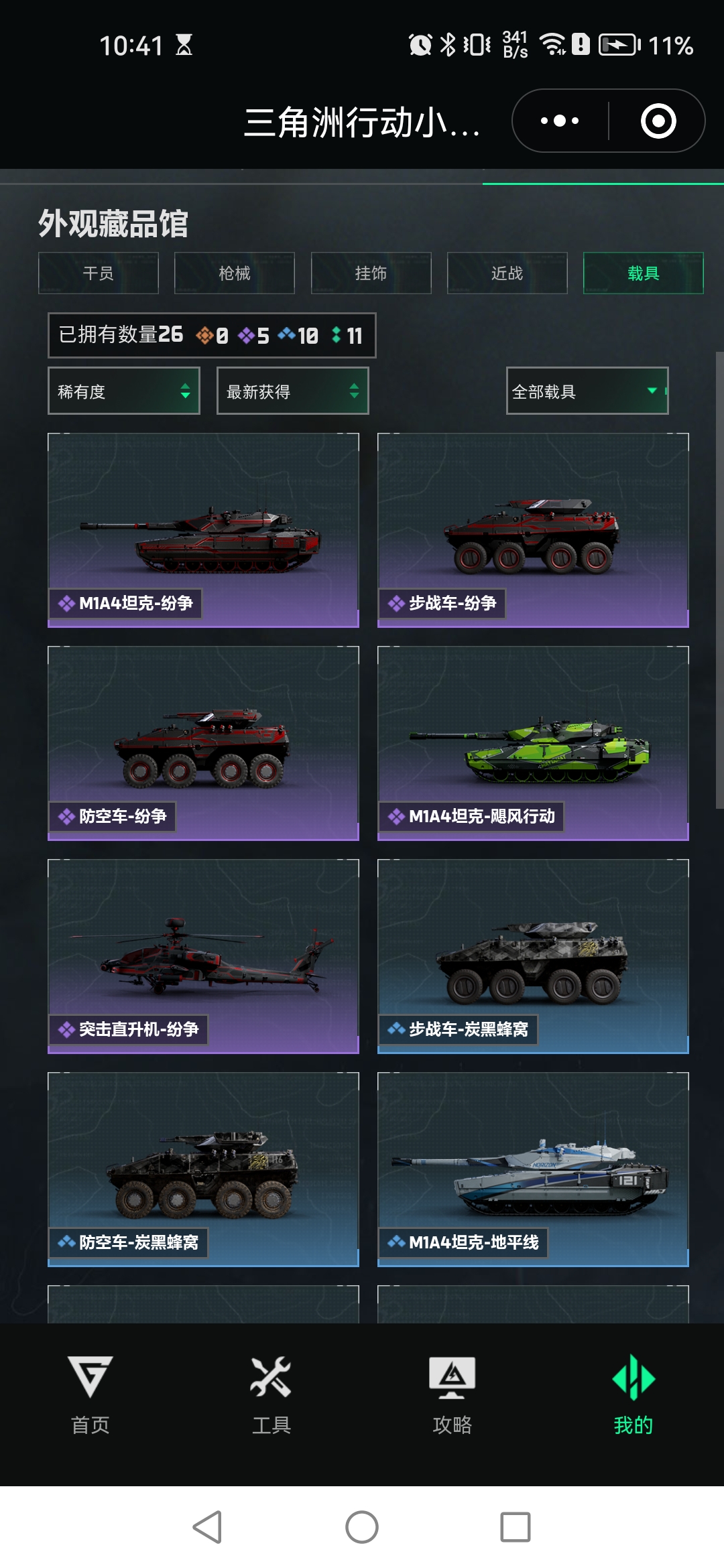Toggle 稀有度 sort order
The height and width of the screenshot is (1568, 724).
tap(124, 391)
